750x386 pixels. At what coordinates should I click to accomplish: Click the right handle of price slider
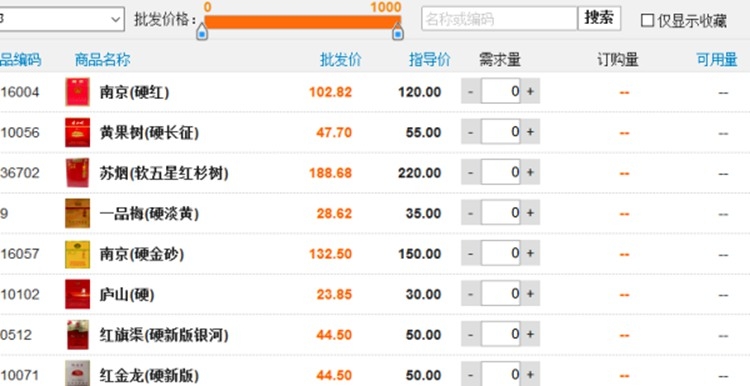click(397, 32)
